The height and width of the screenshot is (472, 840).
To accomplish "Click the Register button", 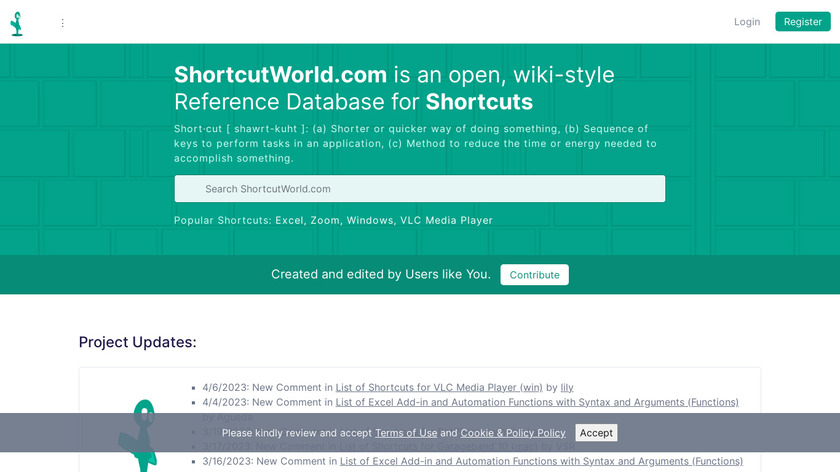I will [802, 22].
